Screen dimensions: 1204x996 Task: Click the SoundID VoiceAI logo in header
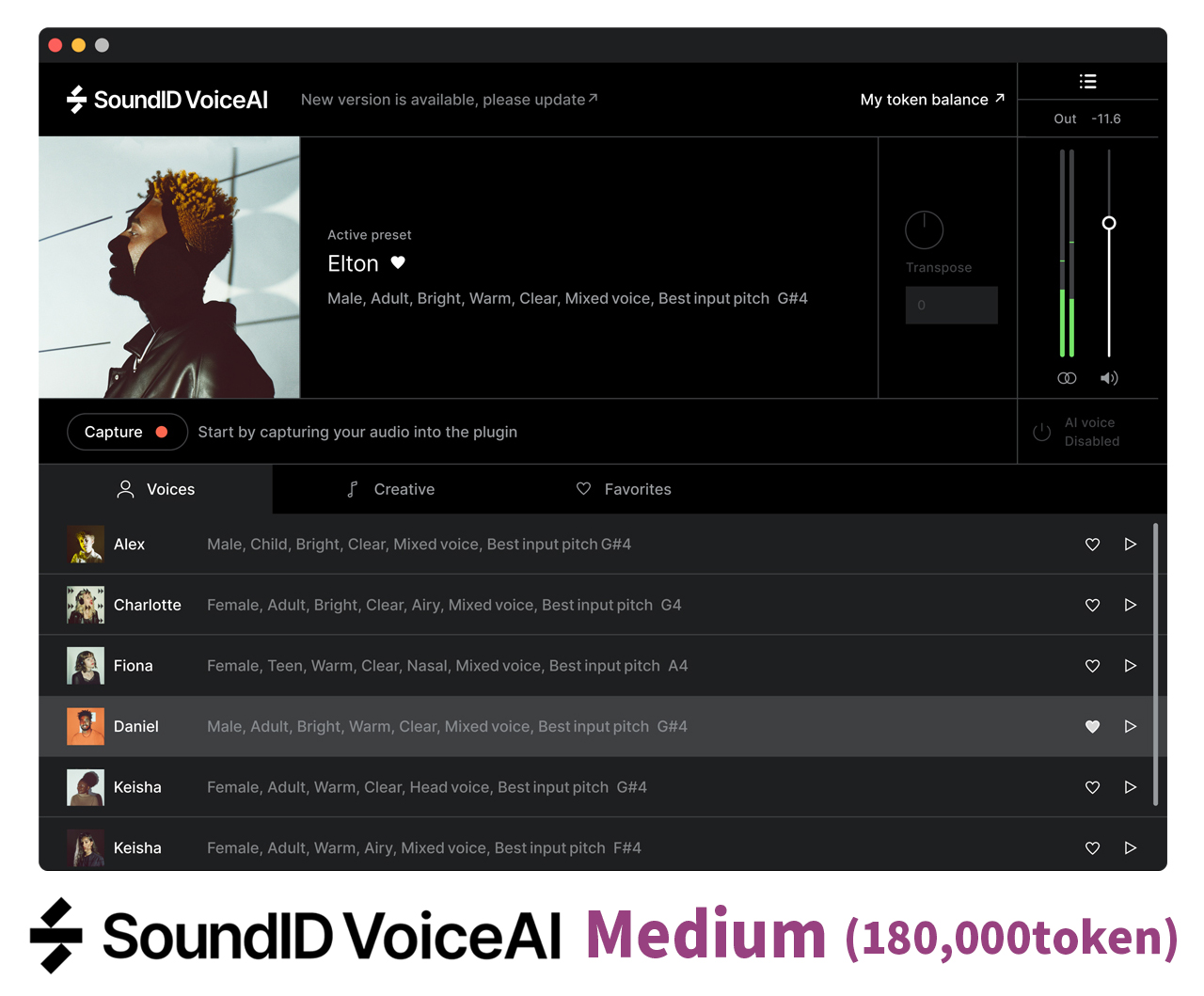coord(167,100)
